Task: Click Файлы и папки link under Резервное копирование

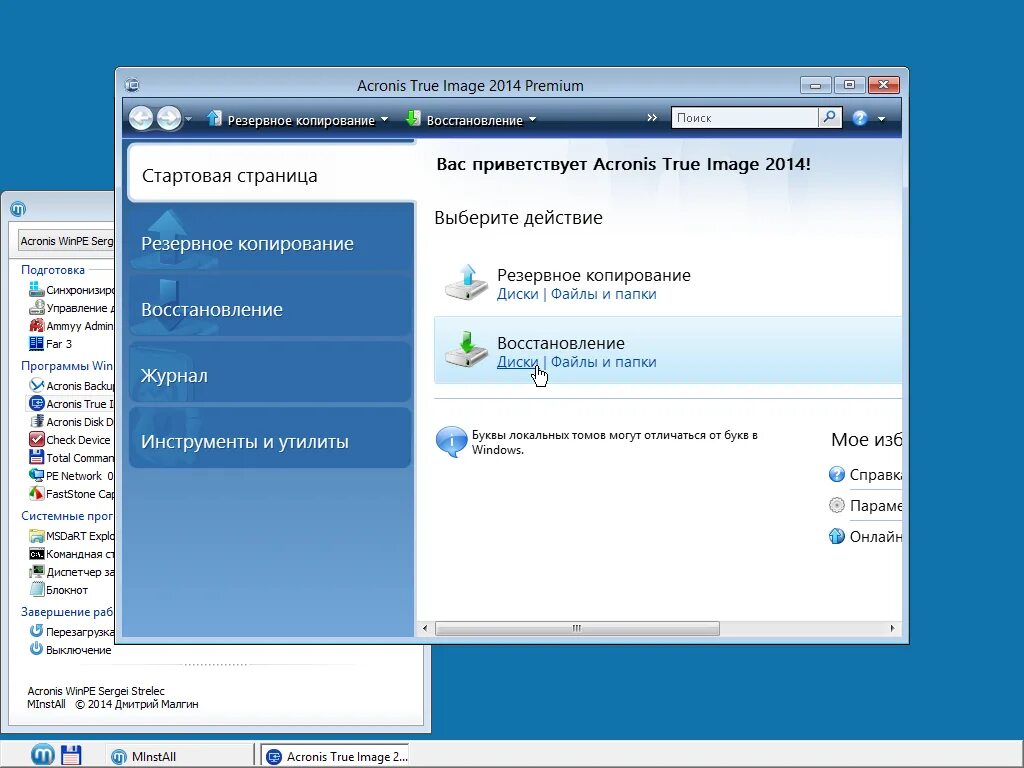Action: coord(603,294)
